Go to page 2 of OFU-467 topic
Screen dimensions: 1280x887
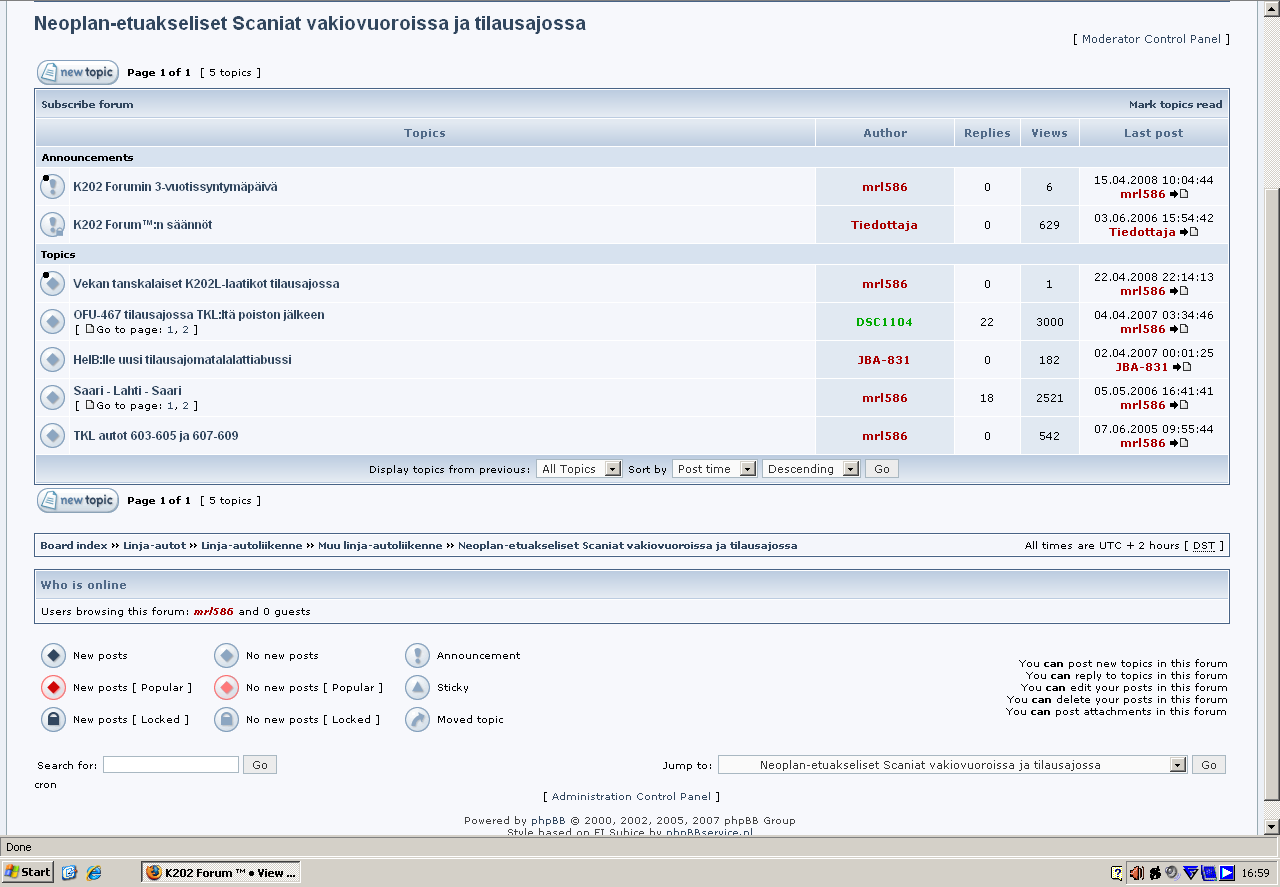click(185, 330)
